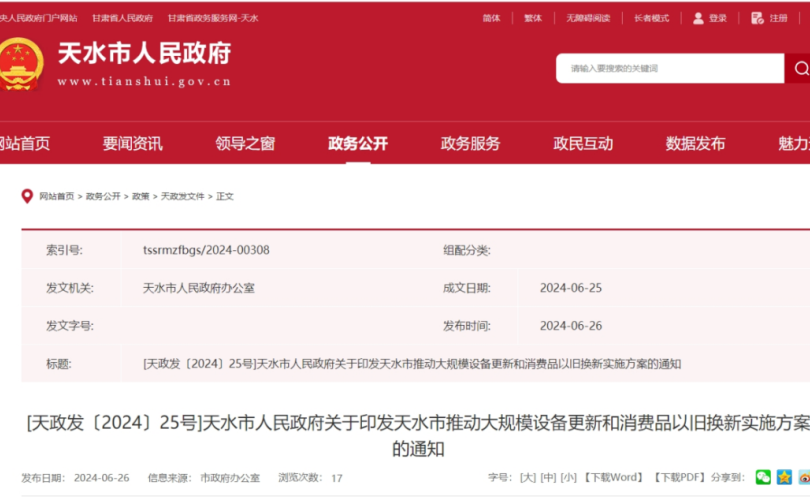Switch to 繁体 traditional Chinese
The width and height of the screenshot is (810, 500).
pos(533,18)
